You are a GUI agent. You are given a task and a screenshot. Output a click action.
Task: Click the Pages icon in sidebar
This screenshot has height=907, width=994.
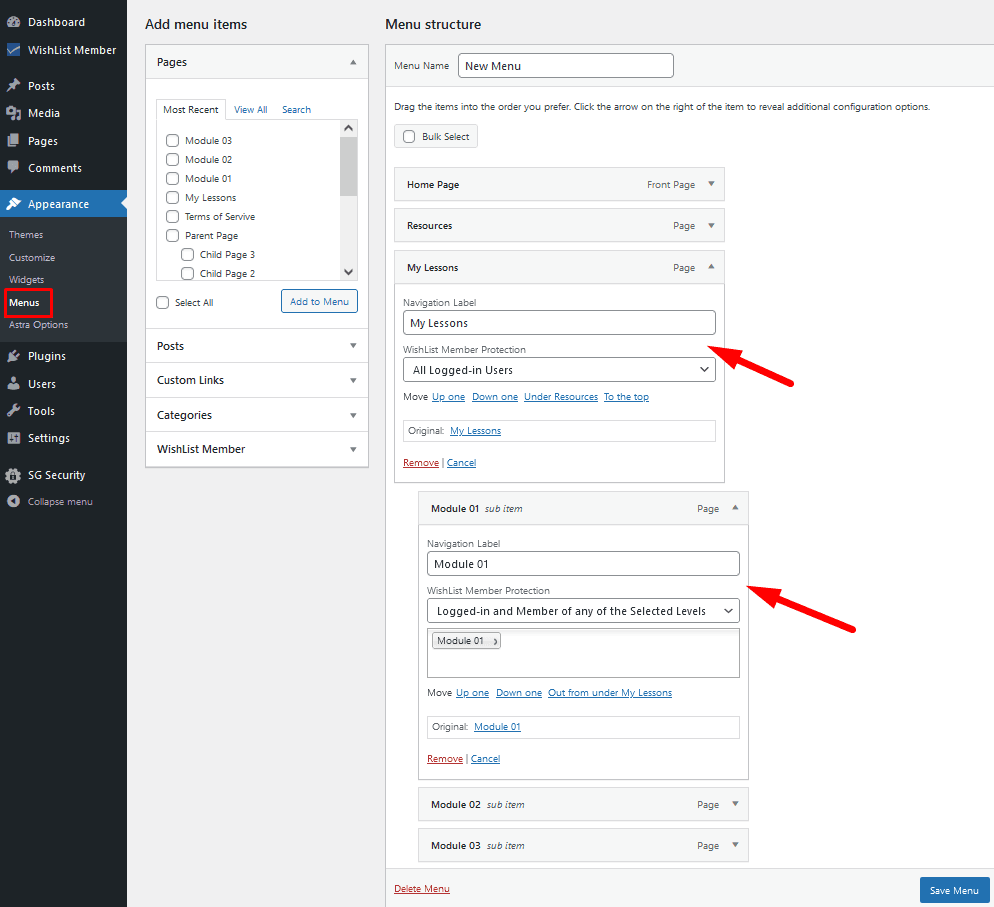tap(13, 141)
